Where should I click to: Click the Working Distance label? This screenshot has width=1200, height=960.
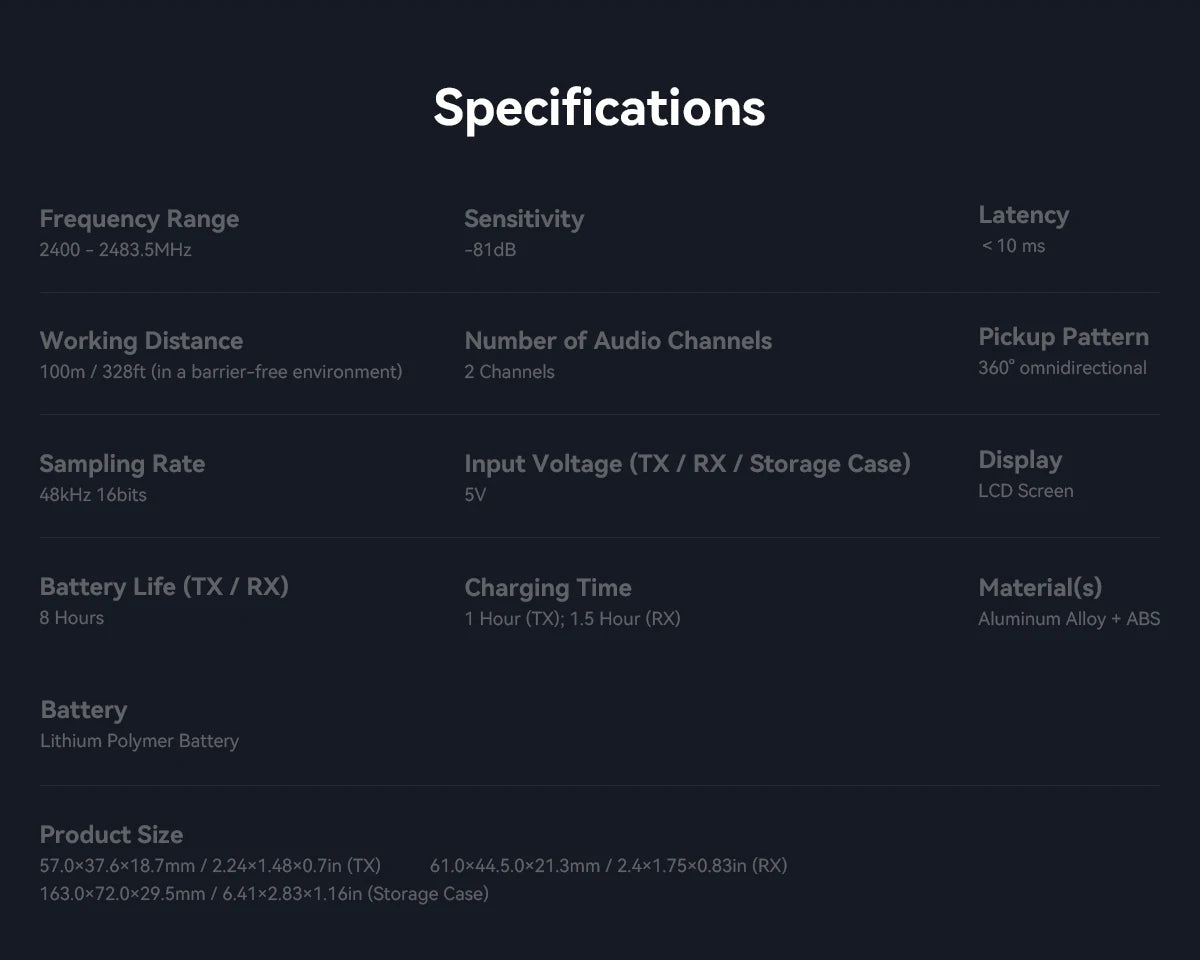141,341
